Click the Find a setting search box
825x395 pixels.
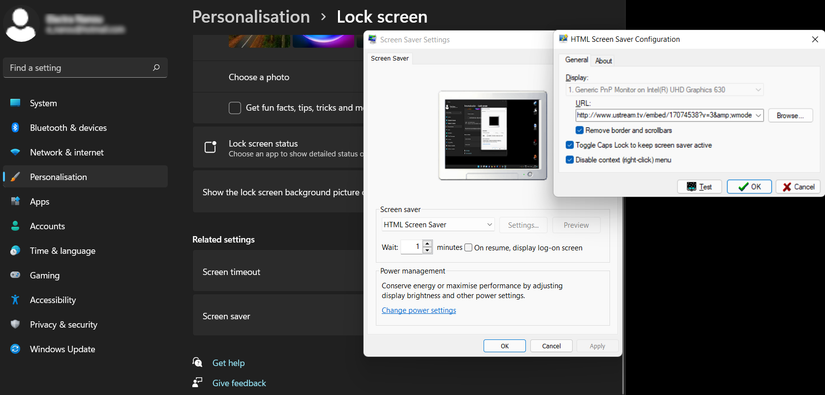(85, 68)
